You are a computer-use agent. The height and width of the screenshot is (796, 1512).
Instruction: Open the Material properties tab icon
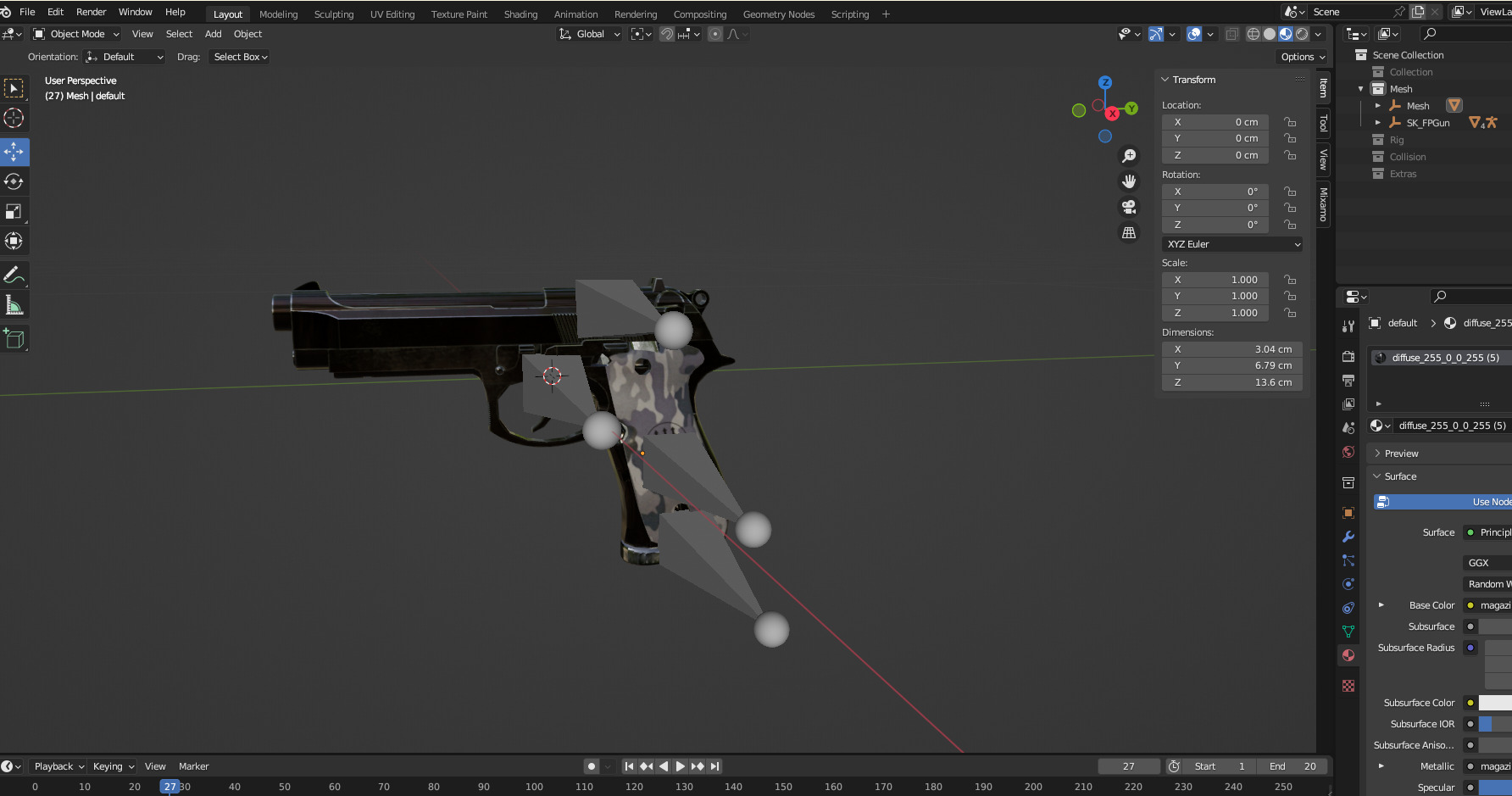coord(1348,655)
